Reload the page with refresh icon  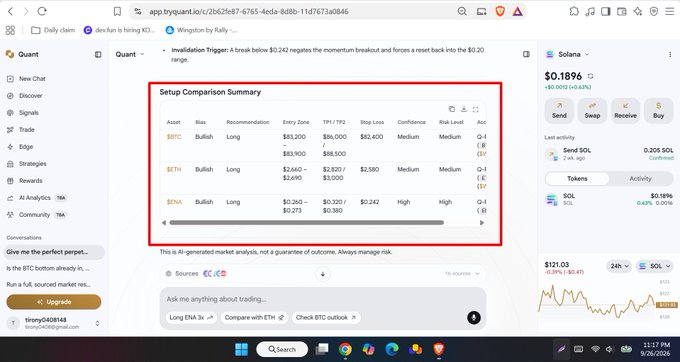pos(42,12)
